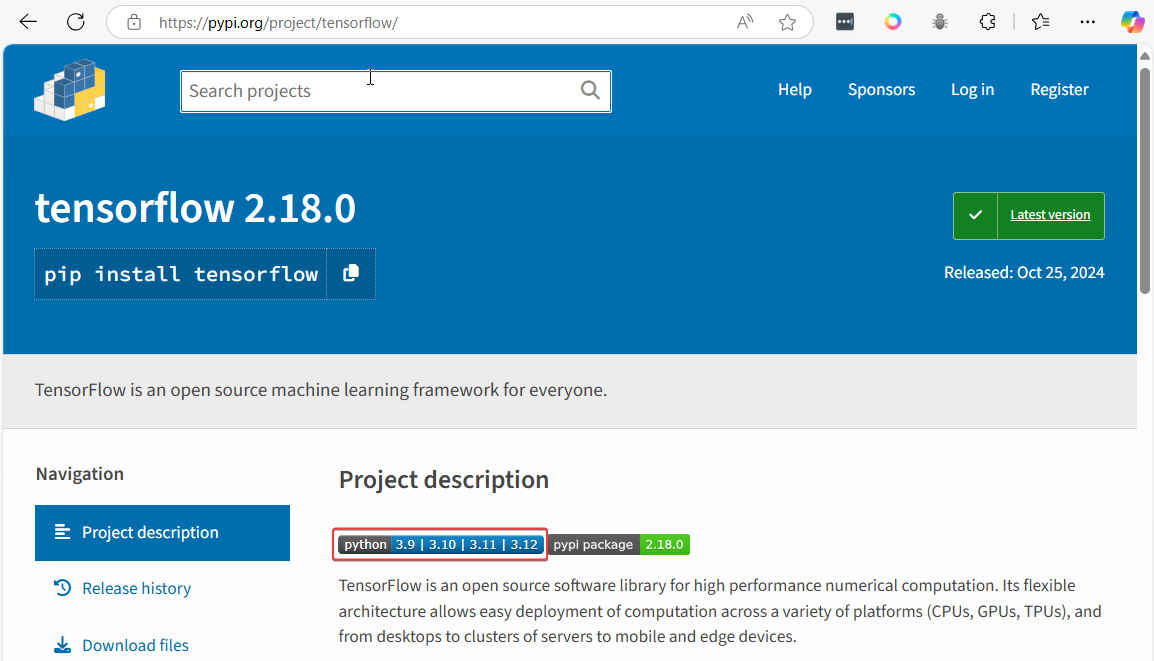Click the bug extension icon
1154x661 pixels.
click(940, 22)
